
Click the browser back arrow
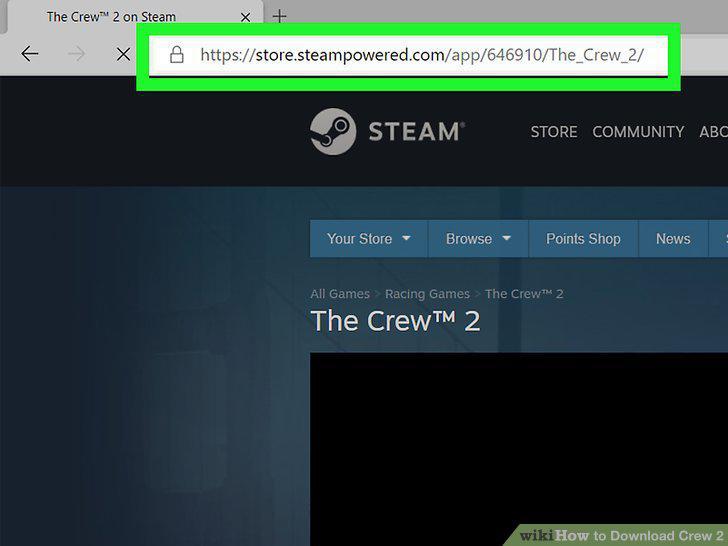30,54
